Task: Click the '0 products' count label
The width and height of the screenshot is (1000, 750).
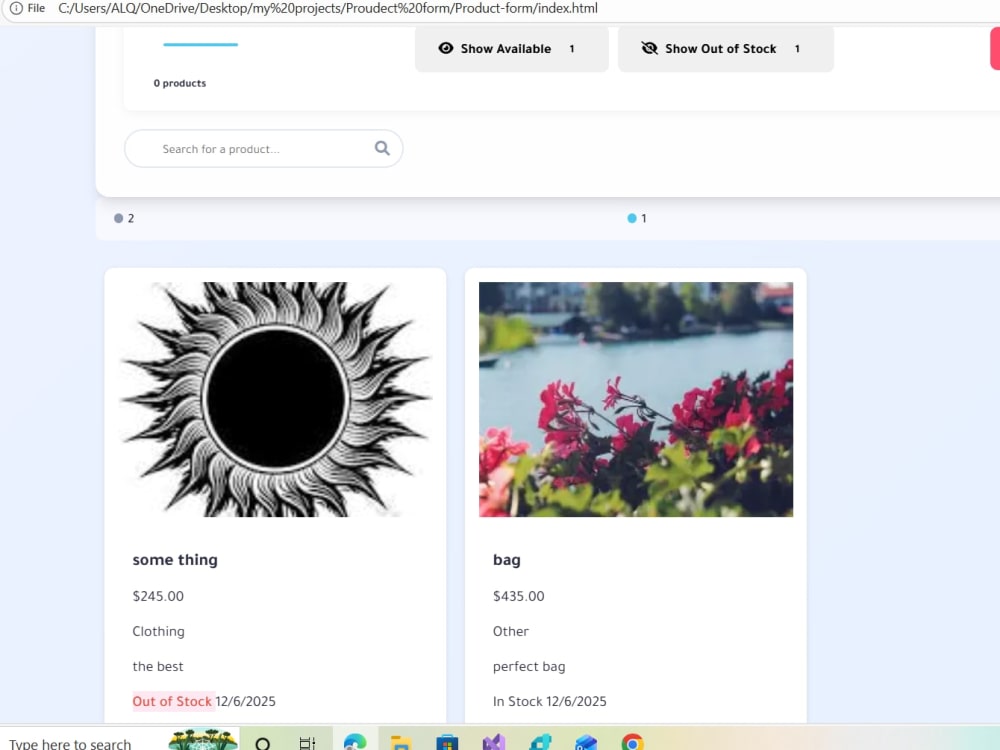Action: click(180, 83)
